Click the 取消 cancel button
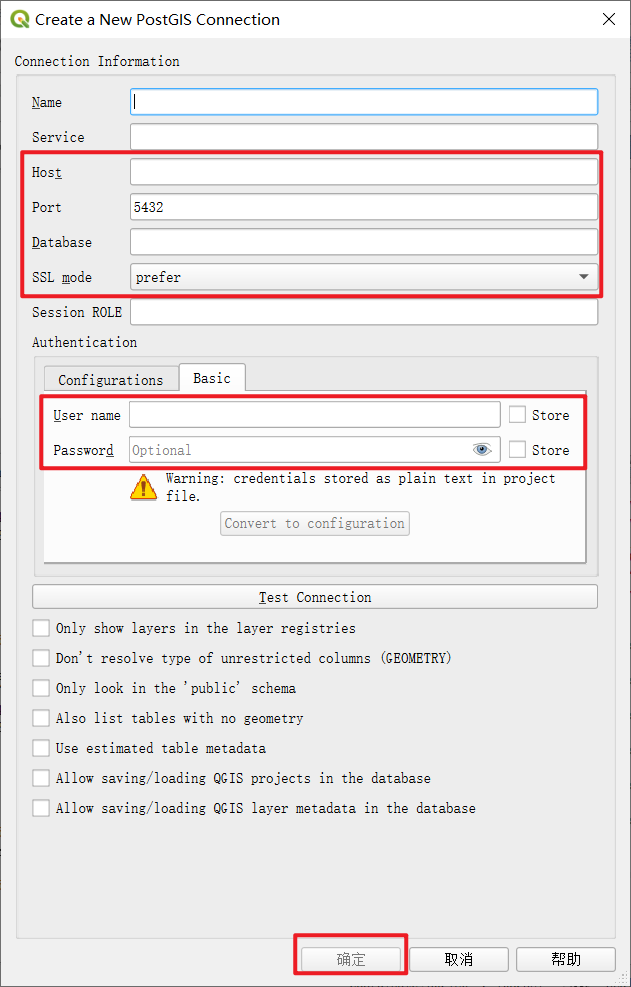This screenshot has height=987, width=631. click(x=458, y=959)
